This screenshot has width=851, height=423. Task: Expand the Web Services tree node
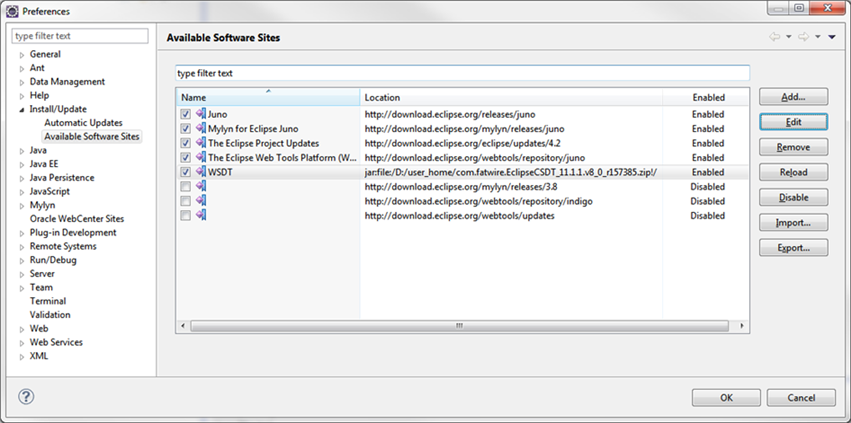click(x=22, y=343)
